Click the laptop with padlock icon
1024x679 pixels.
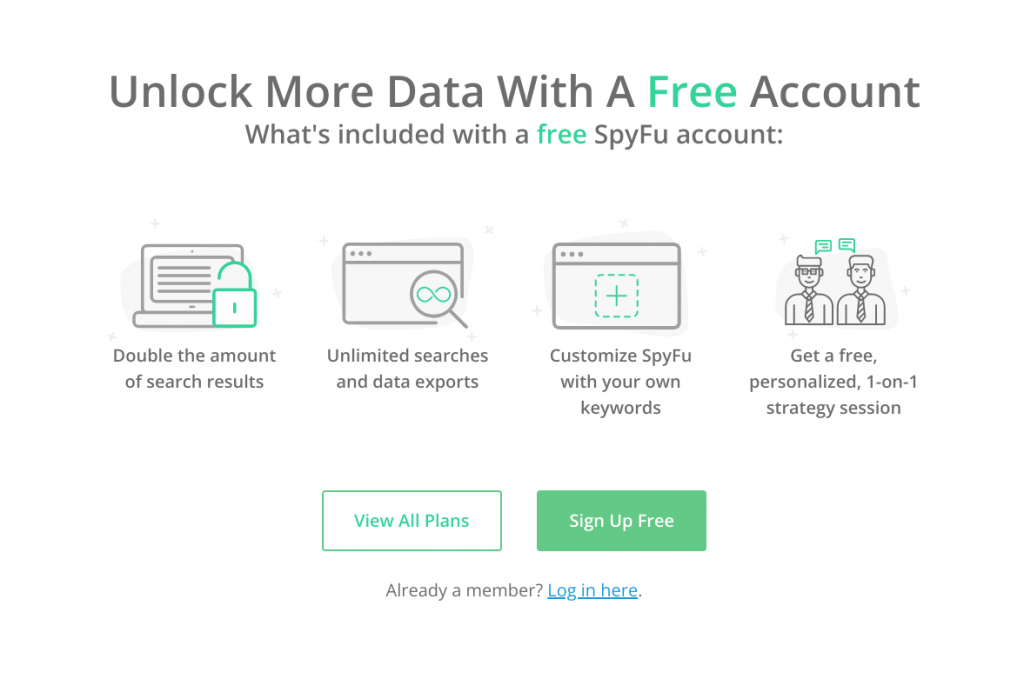pyautogui.click(x=195, y=285)
